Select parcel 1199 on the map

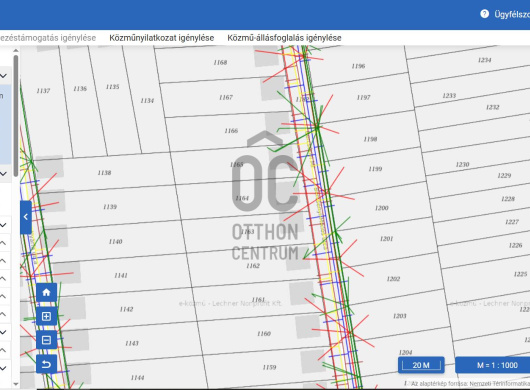(x=375, y=169)
